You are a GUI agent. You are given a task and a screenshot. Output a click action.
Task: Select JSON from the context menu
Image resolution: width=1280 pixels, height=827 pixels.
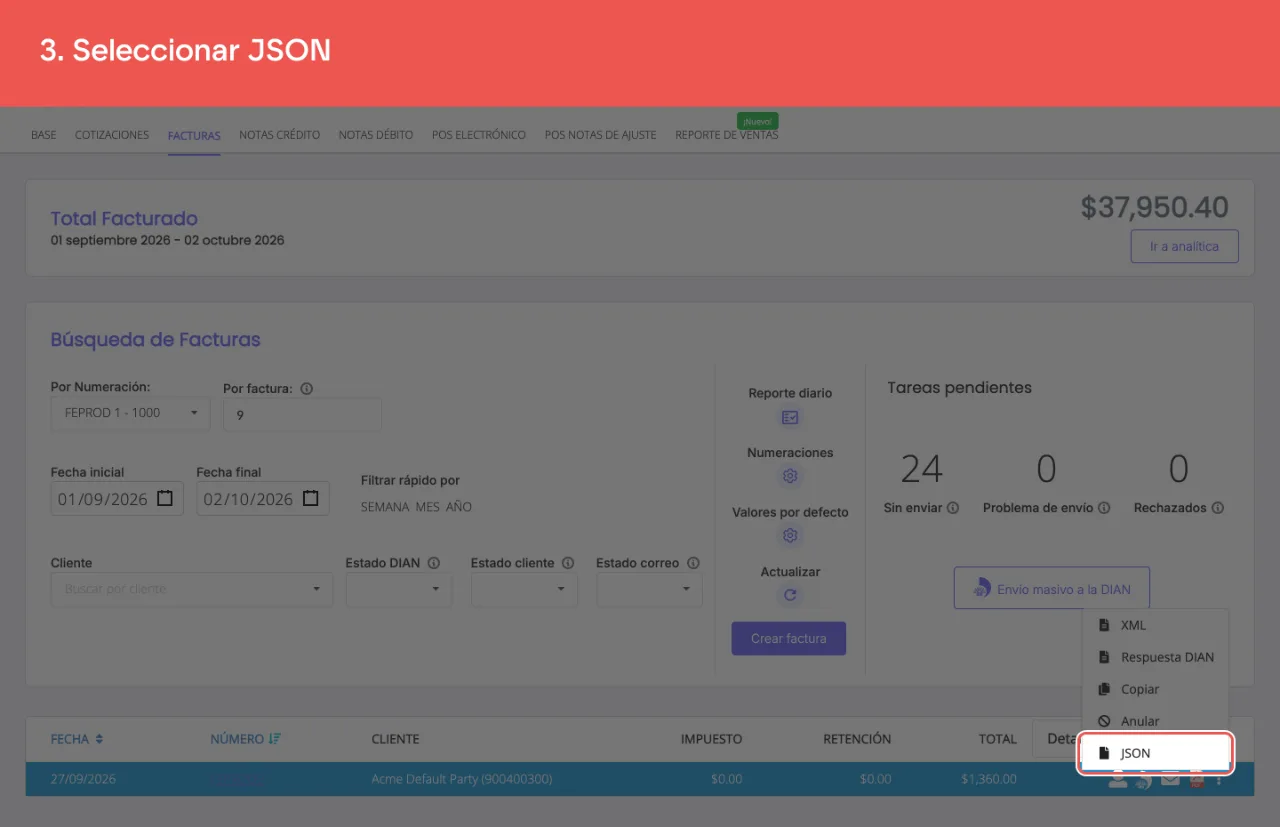click(x=1156, y=753)
